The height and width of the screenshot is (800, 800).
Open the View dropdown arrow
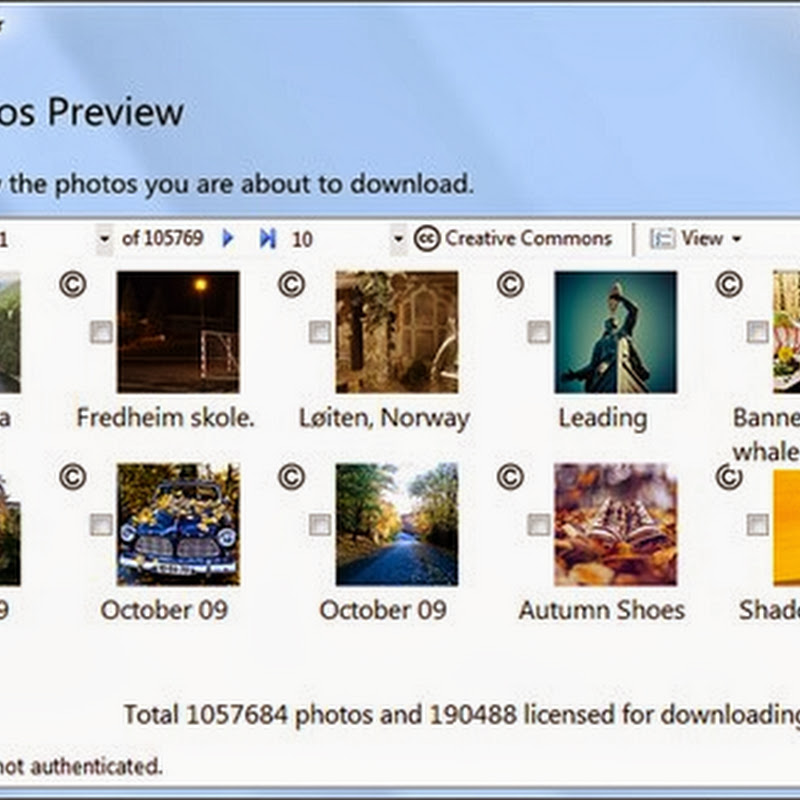(737, 239)
